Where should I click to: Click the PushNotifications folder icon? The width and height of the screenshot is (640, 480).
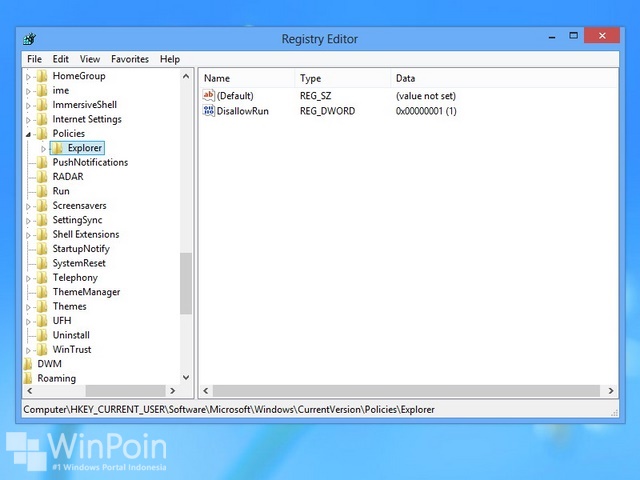42,162
